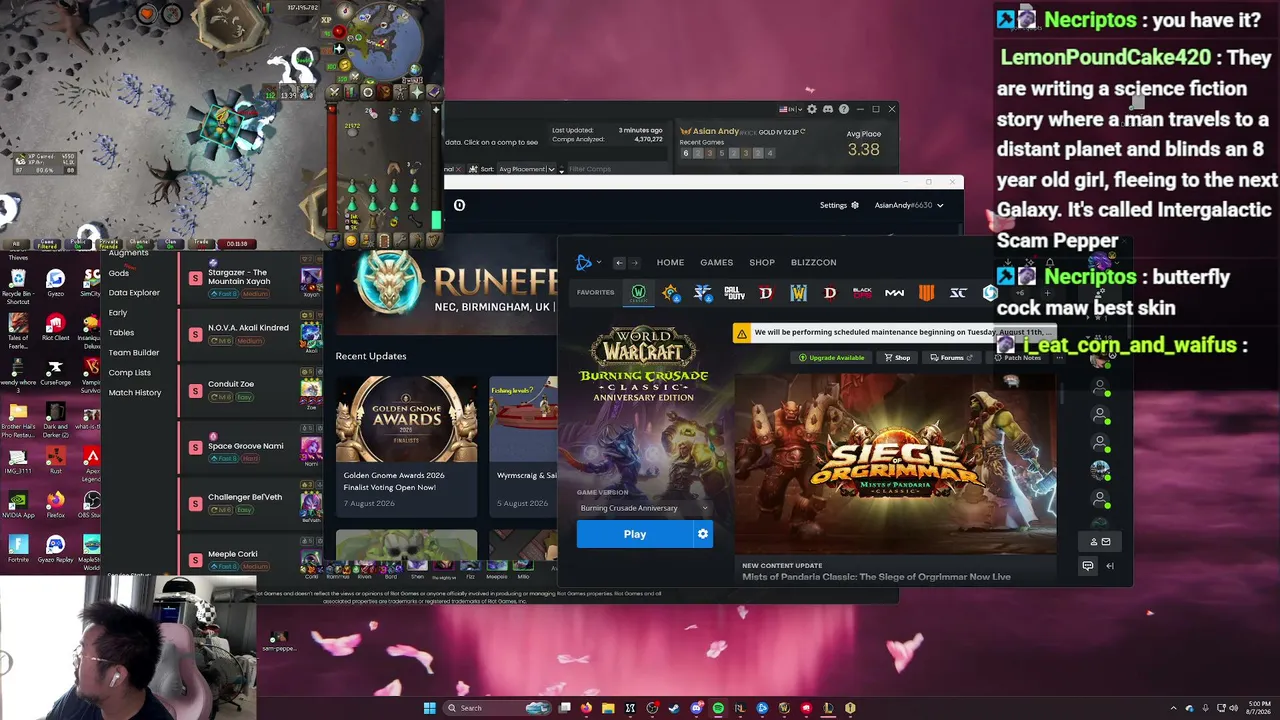This screenshot has height=720, width=1280.
Task: Open the Fortnite desktop shortcut
Action: point(18,547)
